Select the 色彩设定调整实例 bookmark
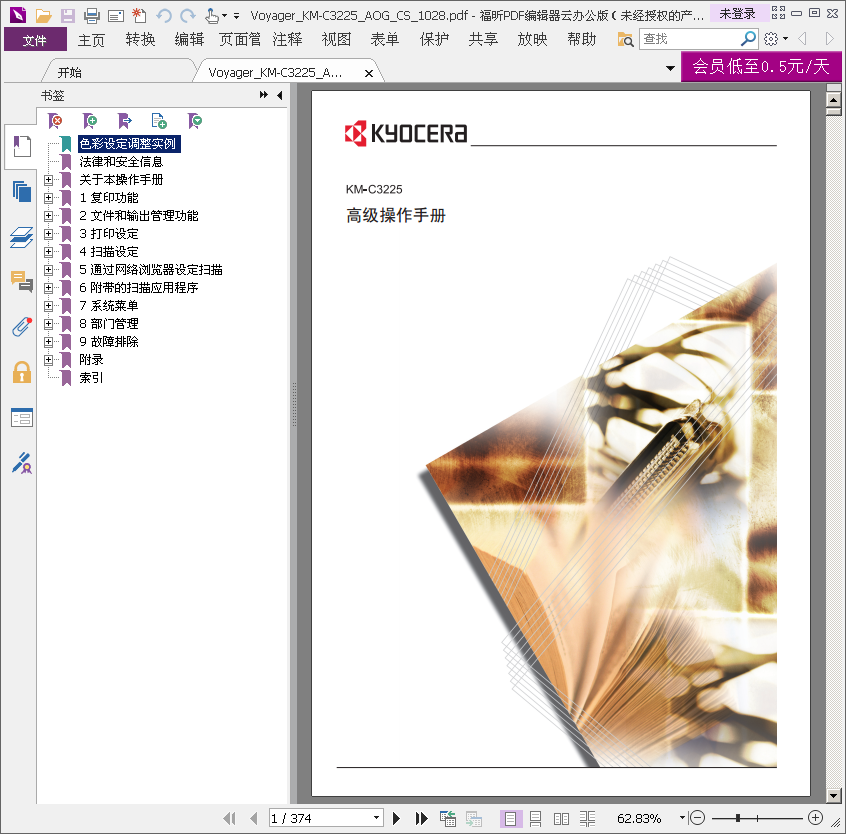This screenshot has height=834, width=846. [128, 144]
